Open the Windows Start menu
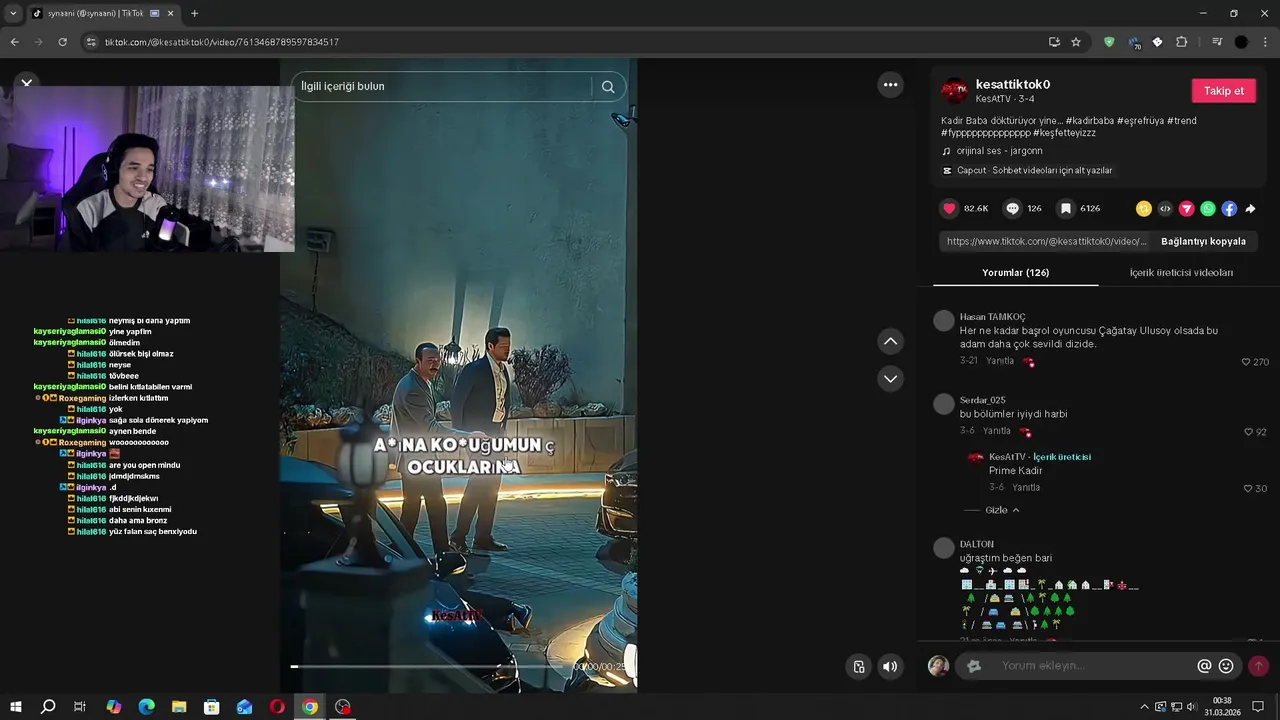 15,707
